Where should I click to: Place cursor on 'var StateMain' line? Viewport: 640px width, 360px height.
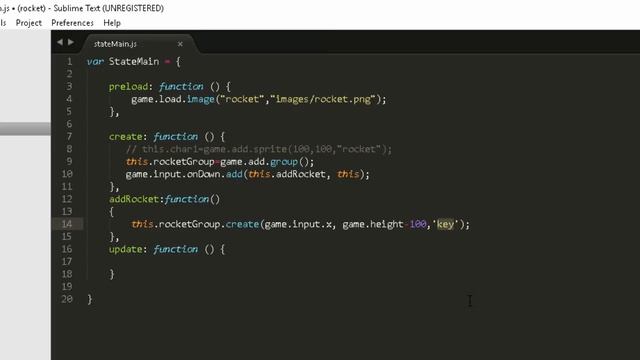tap(134, 62)
